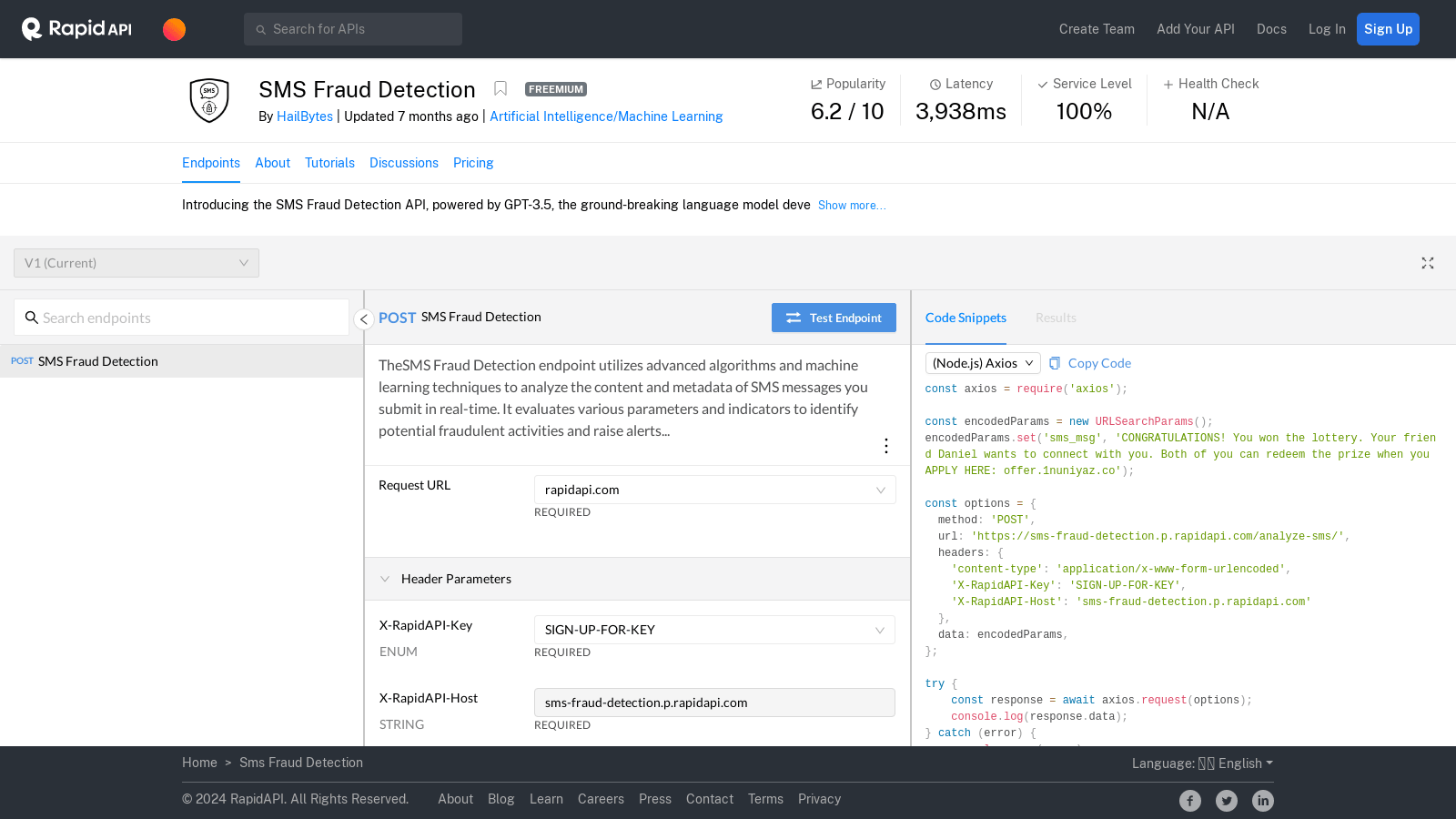Image resolution: width=1456 pixels, height=819 pixels.
Task: Open the footer Learn link
Action: point(546,799)
